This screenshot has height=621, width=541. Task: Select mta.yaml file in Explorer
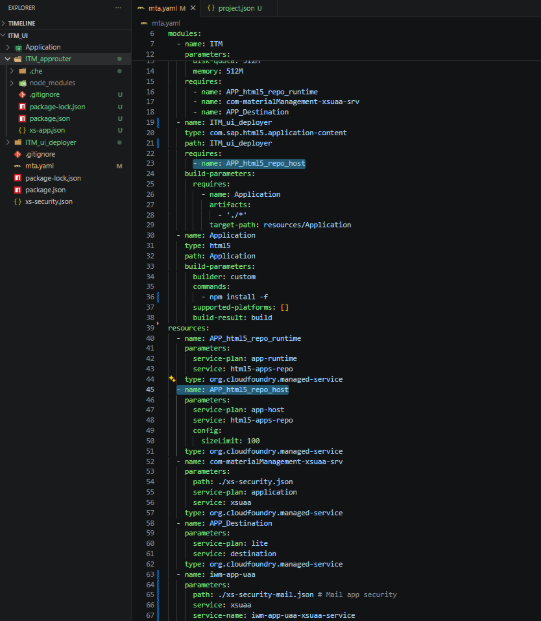[40, 166]
